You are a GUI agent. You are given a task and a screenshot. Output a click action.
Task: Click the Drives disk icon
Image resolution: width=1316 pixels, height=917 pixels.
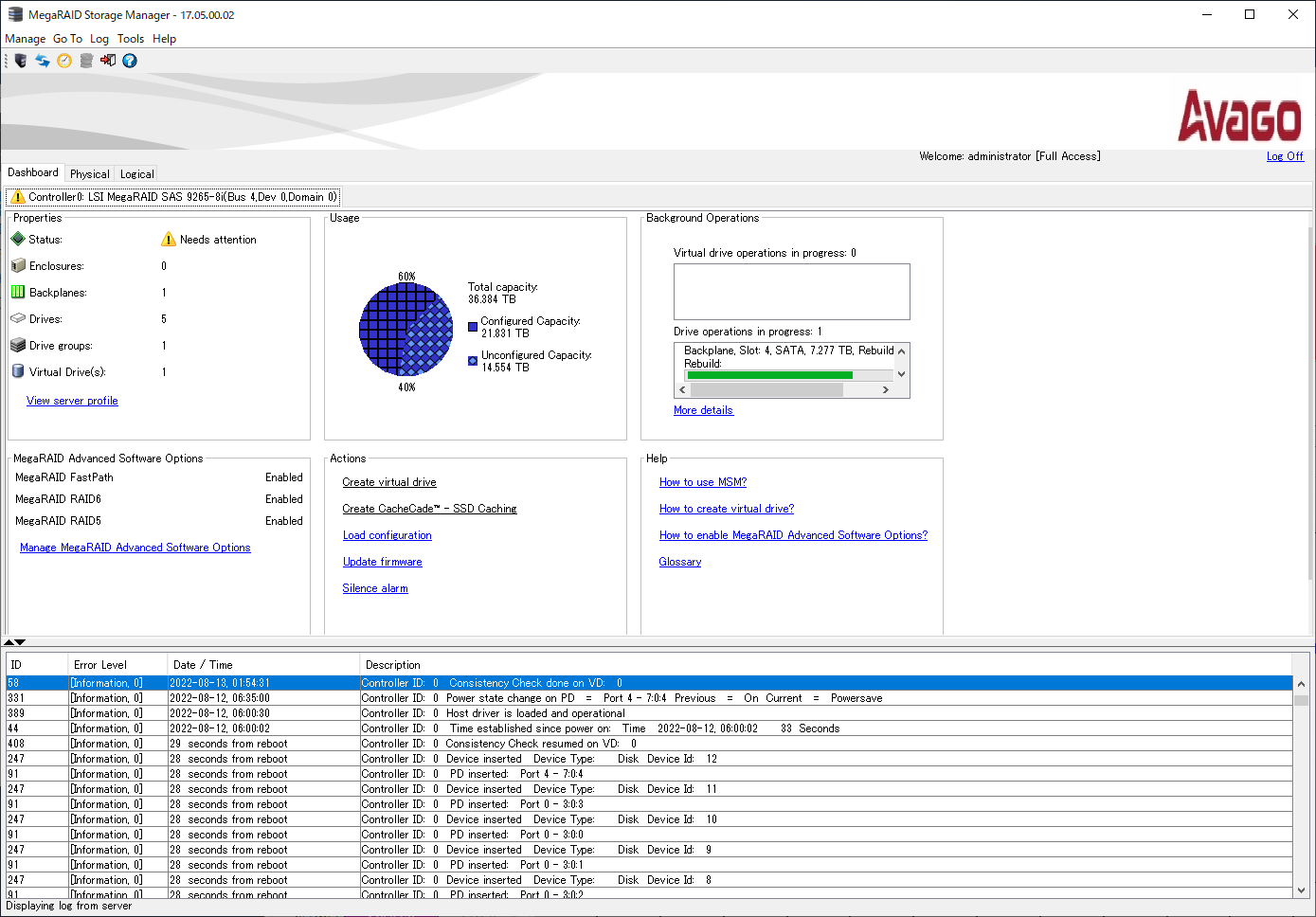tap(18, 318)
